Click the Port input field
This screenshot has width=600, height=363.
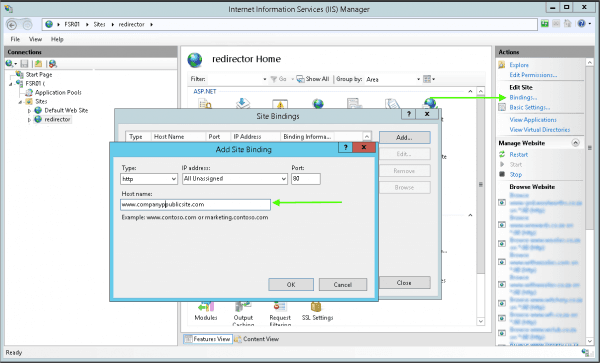pyautogui.click(x=306, y=179)
